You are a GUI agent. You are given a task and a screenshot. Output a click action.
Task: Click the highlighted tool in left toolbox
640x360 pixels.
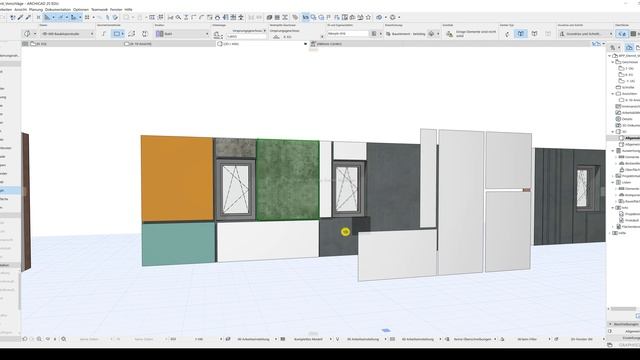pos(10,190)
